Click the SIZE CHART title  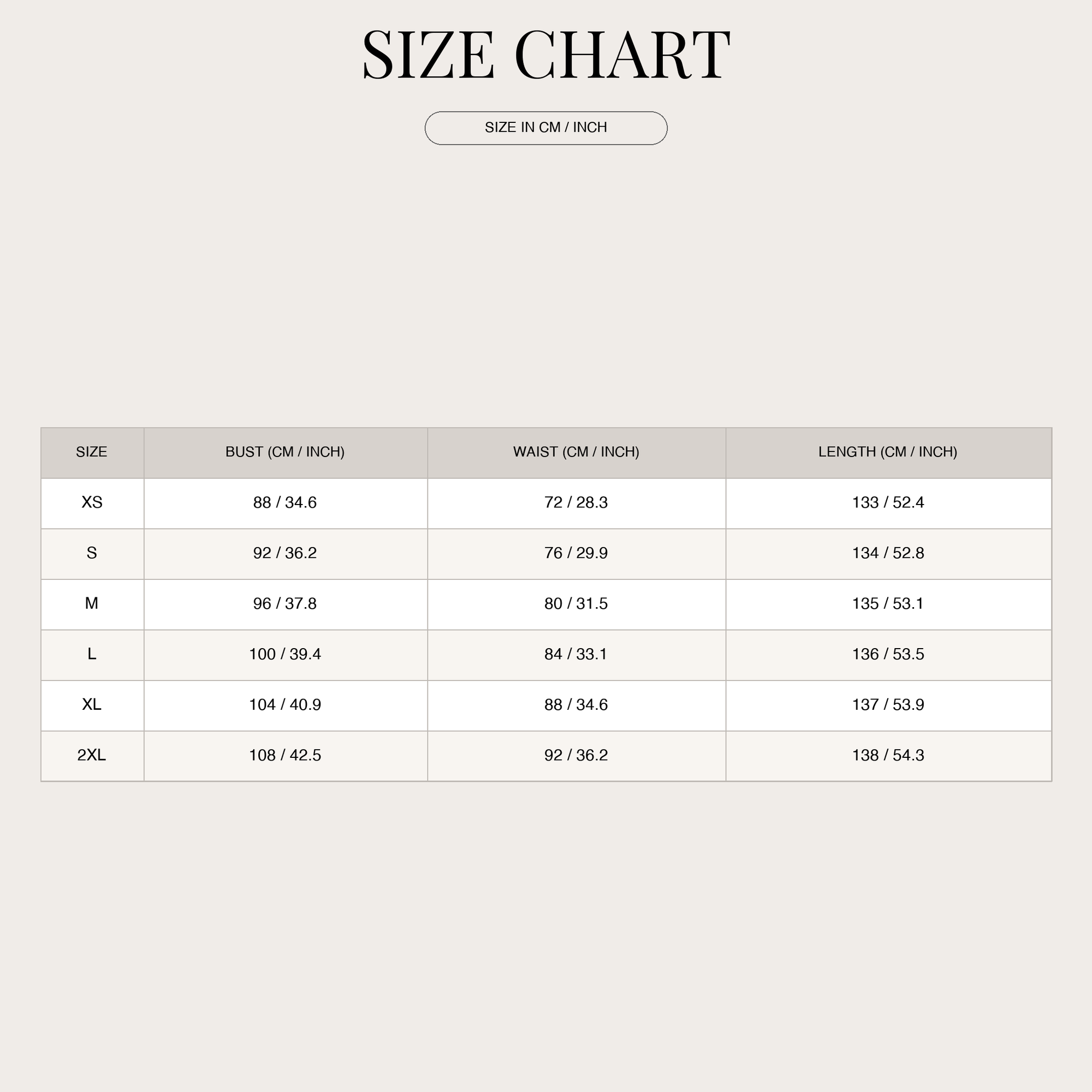pos(546,55)
